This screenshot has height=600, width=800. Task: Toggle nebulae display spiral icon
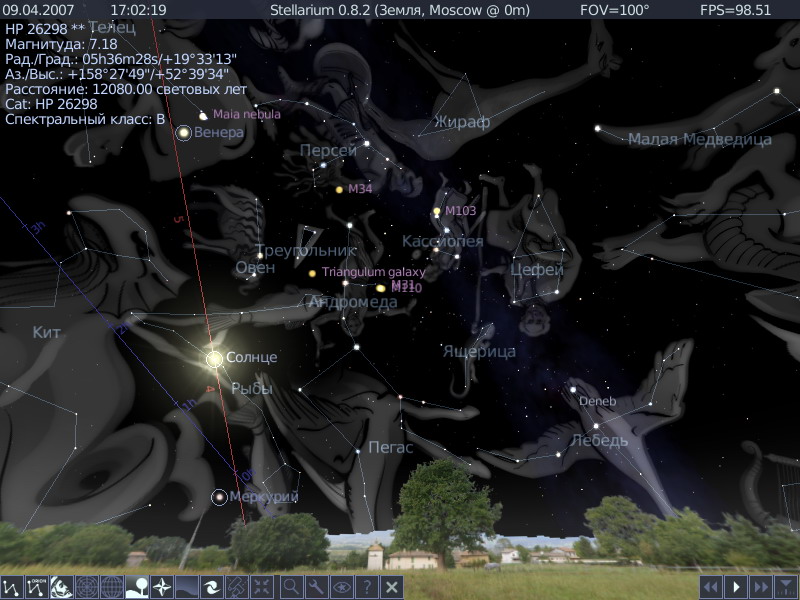click(212, 587)
